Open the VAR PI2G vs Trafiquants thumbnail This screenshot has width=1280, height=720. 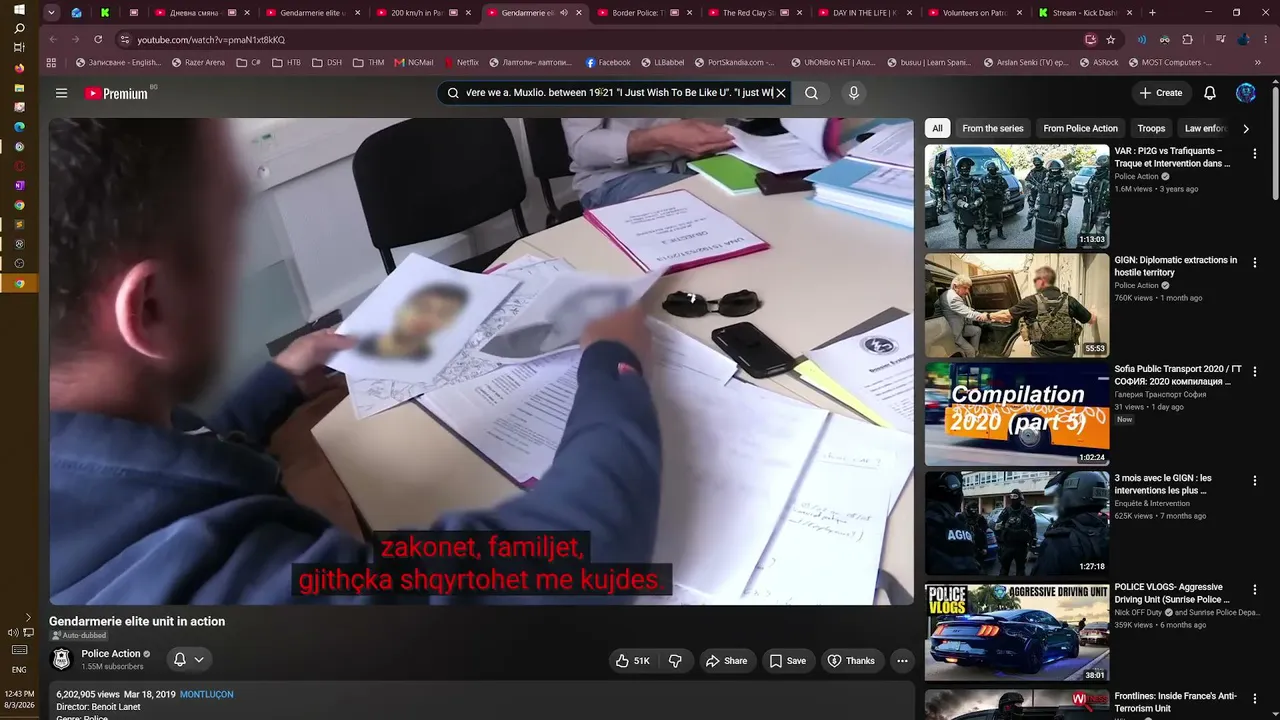click(1017, 197)
